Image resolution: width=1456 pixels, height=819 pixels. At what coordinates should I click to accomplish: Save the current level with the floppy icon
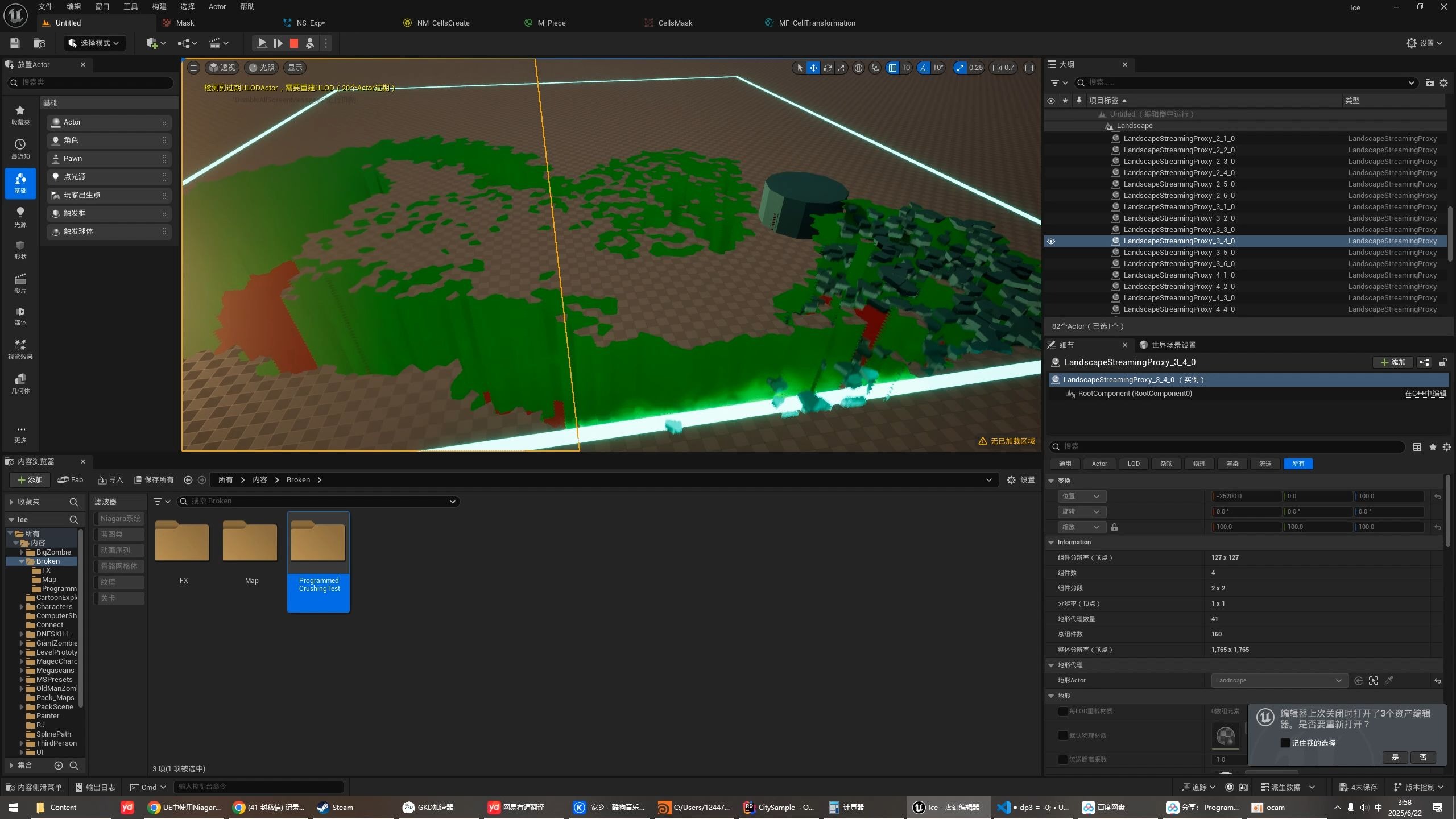[15, 43]
